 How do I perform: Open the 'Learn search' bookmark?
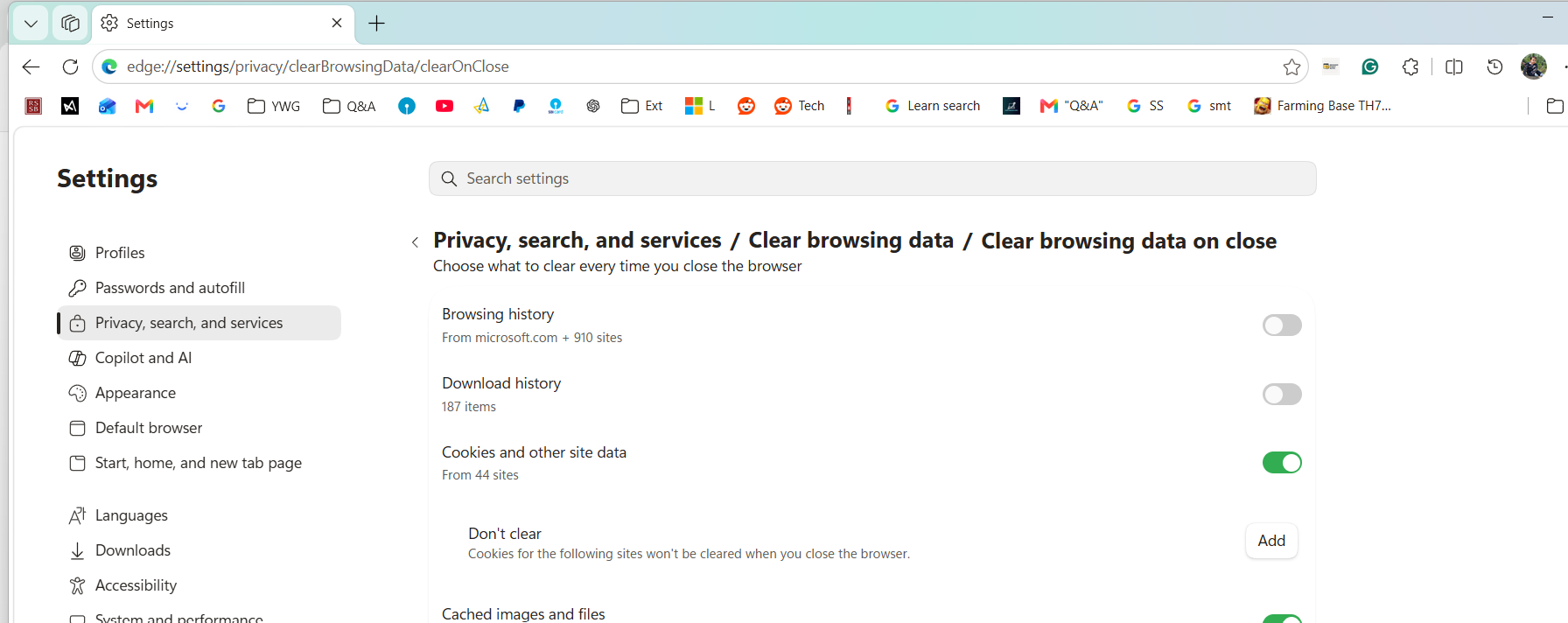[x=933, y=106]
